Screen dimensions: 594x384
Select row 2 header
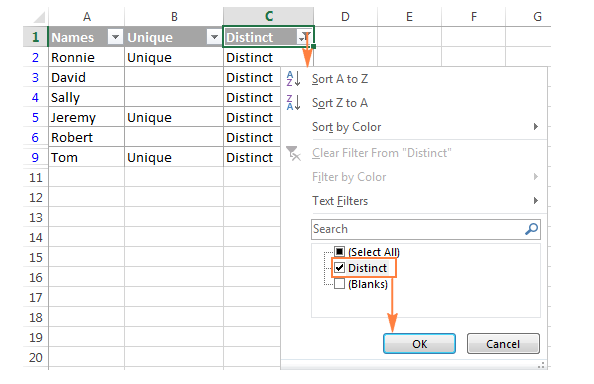(x=35, y=57)
